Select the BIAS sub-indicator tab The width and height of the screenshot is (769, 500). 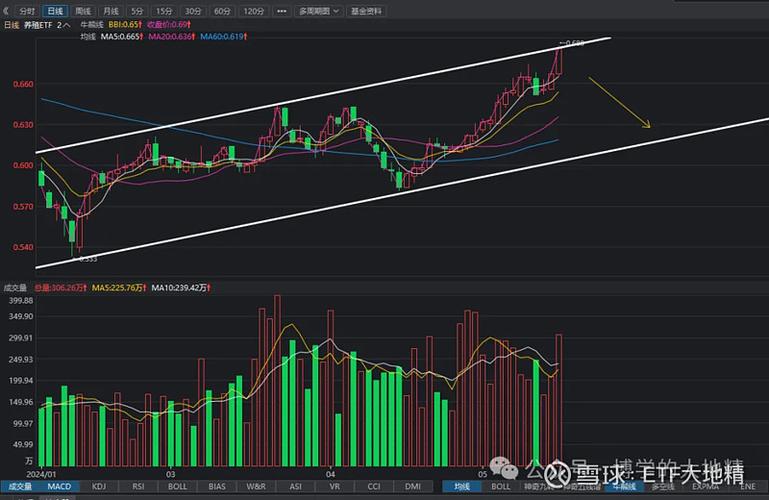pyautogui.click(x=216, y=486)
